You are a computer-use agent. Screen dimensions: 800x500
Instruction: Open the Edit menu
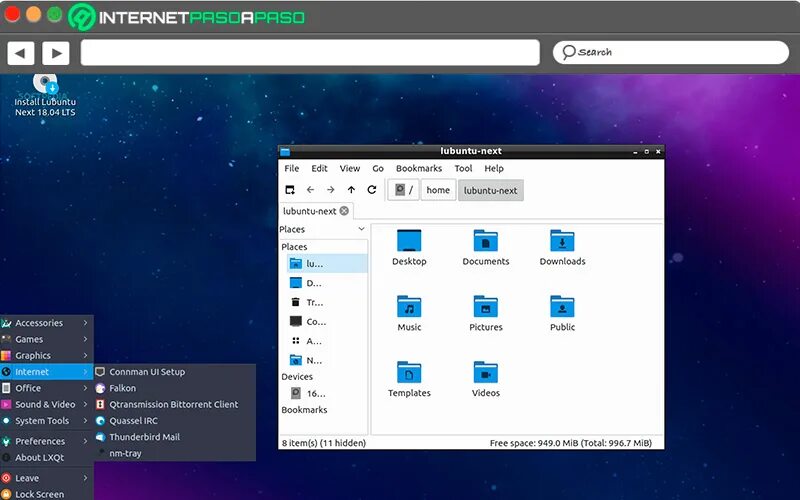[319, 168]
